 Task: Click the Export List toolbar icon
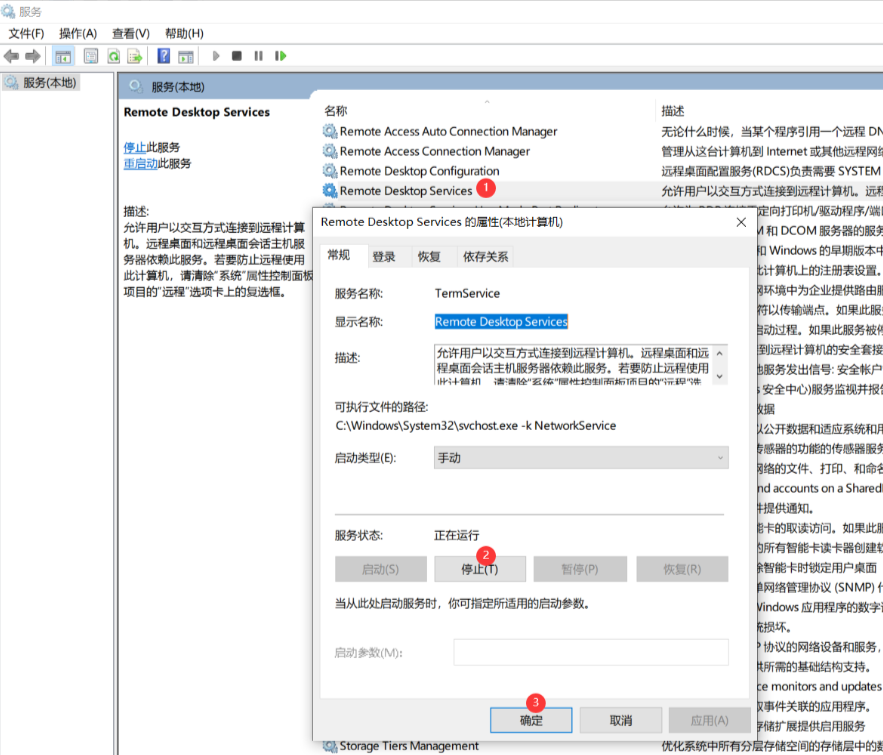(134, 56)
